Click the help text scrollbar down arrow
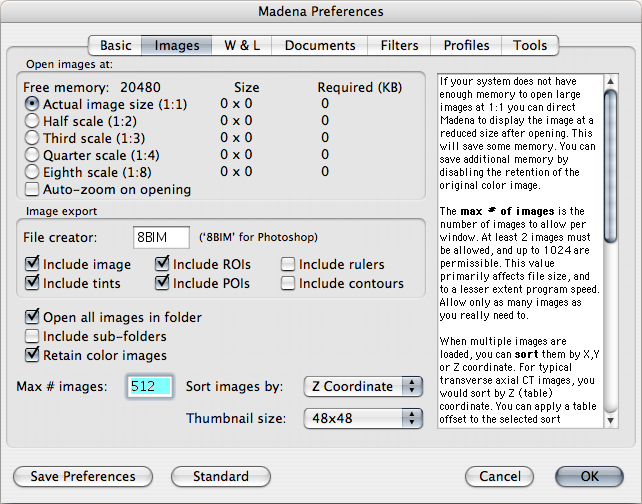 (x=611, y=423)
